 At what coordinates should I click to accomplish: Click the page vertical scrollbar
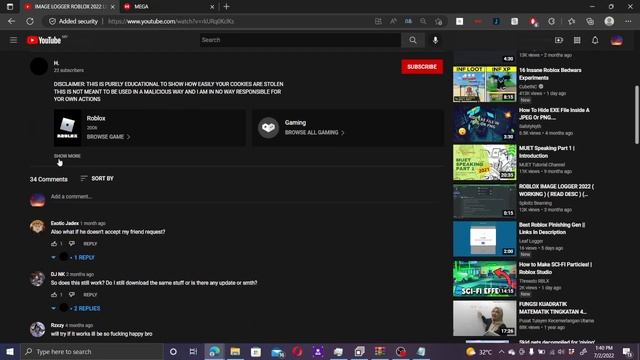pos(637,115)
